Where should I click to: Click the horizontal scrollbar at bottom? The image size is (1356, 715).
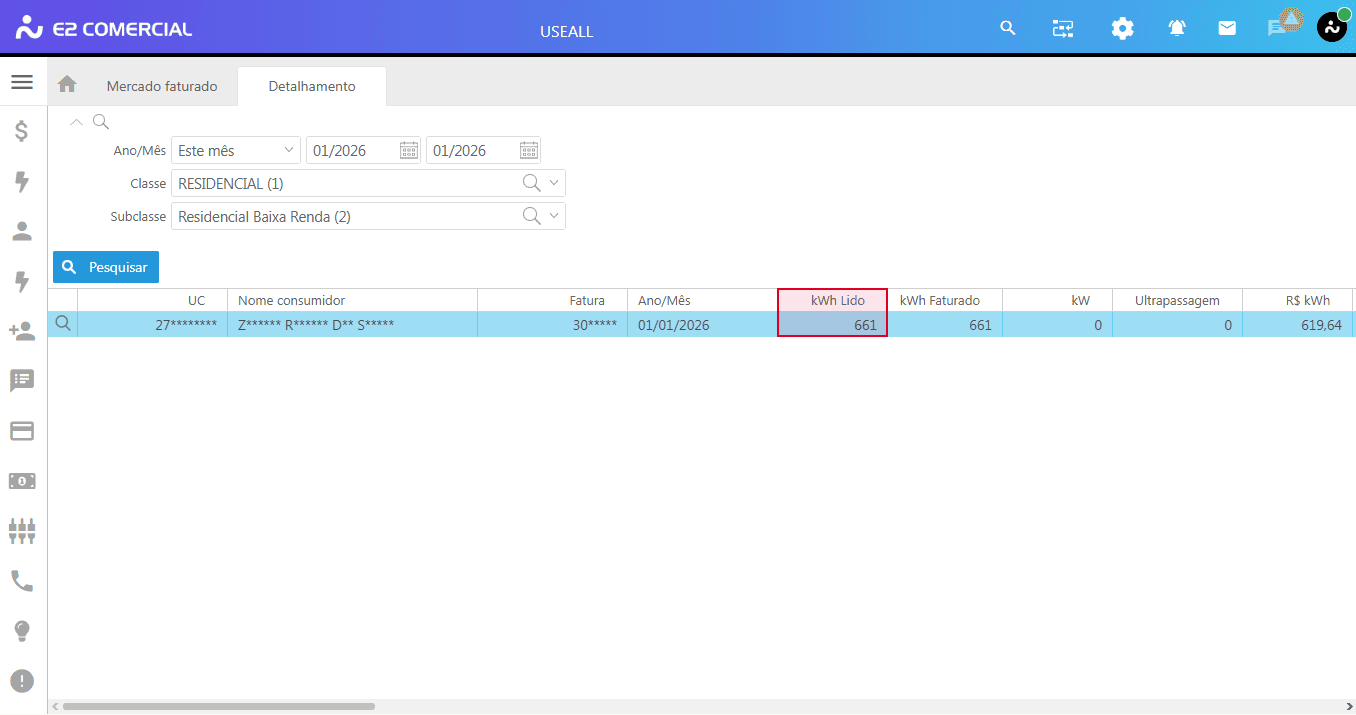point(218,706)
